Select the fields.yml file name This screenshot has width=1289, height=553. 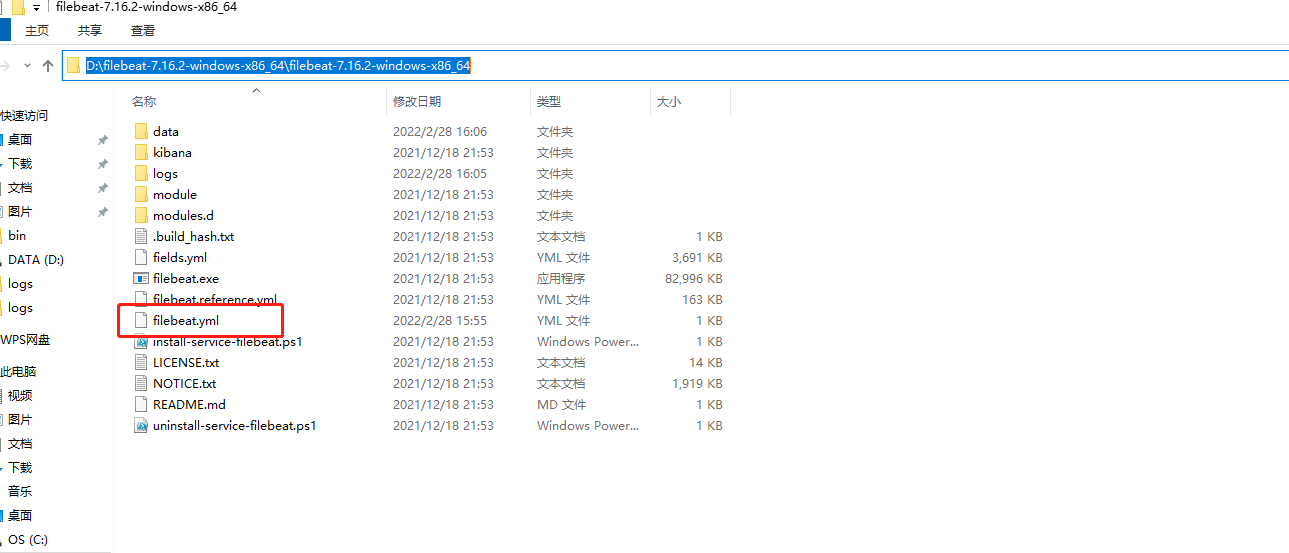coord(180,257)
